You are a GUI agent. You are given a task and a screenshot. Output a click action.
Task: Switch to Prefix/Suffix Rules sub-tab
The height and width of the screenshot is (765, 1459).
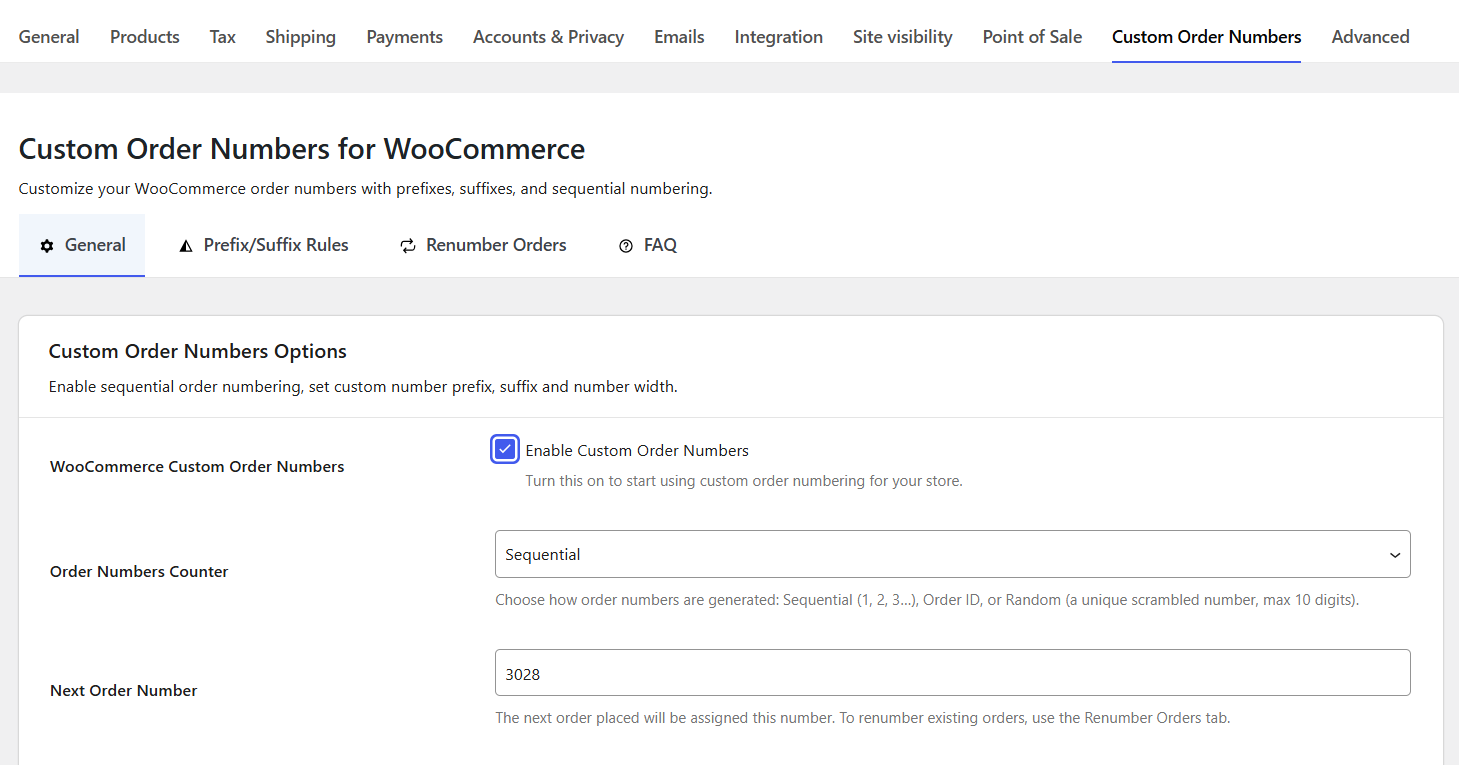tap(264, 245)
